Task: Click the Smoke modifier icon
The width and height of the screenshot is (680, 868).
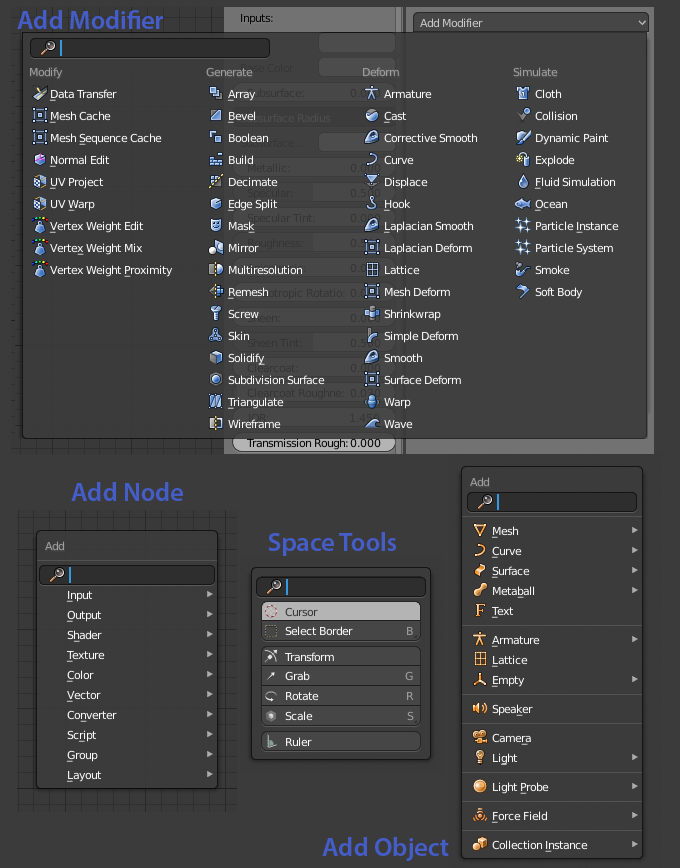Action: [522, 270]
